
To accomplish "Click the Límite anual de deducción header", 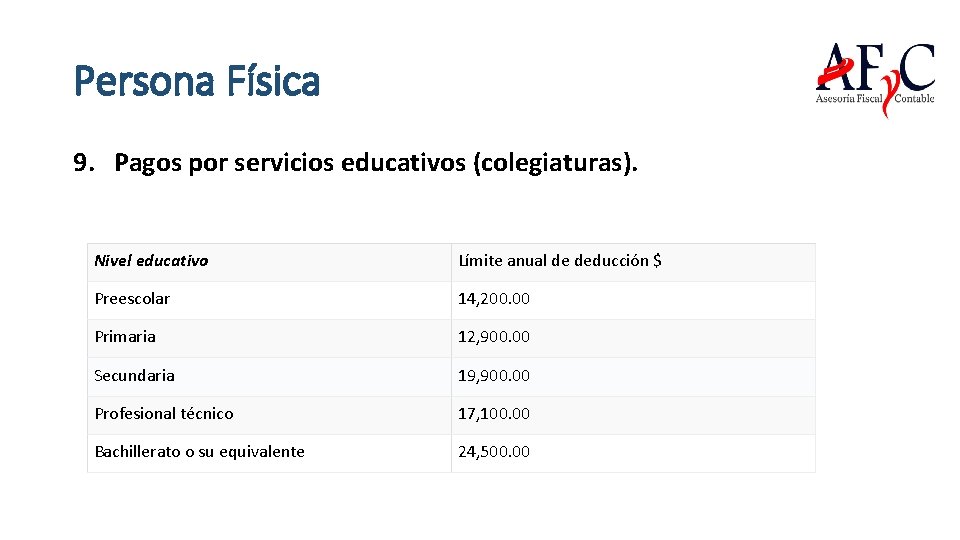I will click(560, 261).
